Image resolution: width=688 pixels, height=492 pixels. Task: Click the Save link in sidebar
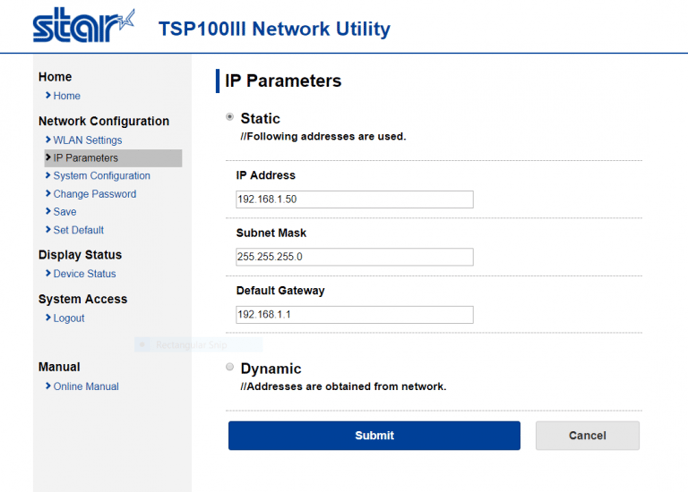pyautogui.click(x=65, y=212)
